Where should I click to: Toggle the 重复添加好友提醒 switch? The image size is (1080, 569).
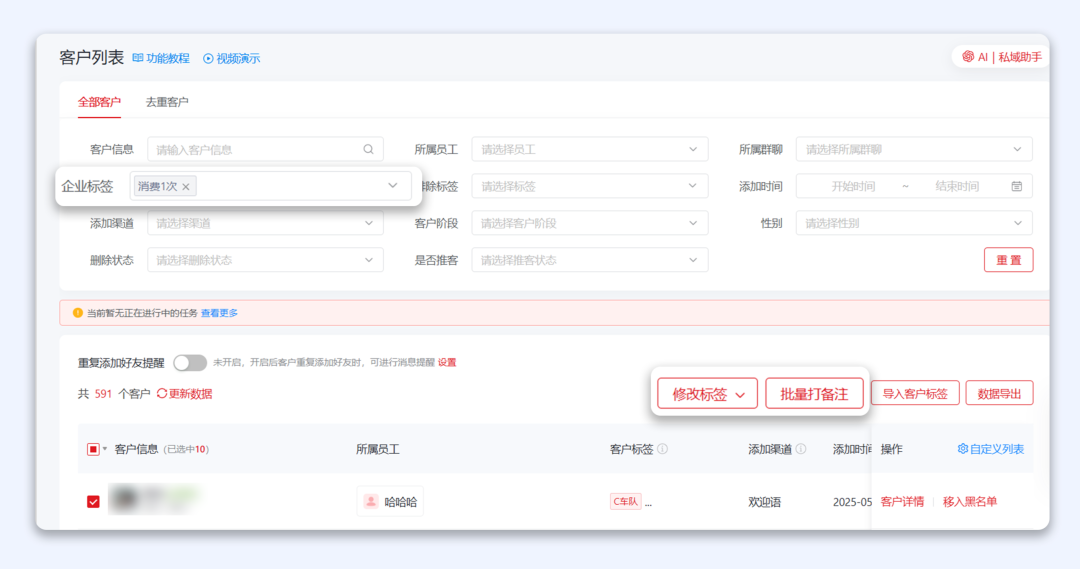point(190,362)
